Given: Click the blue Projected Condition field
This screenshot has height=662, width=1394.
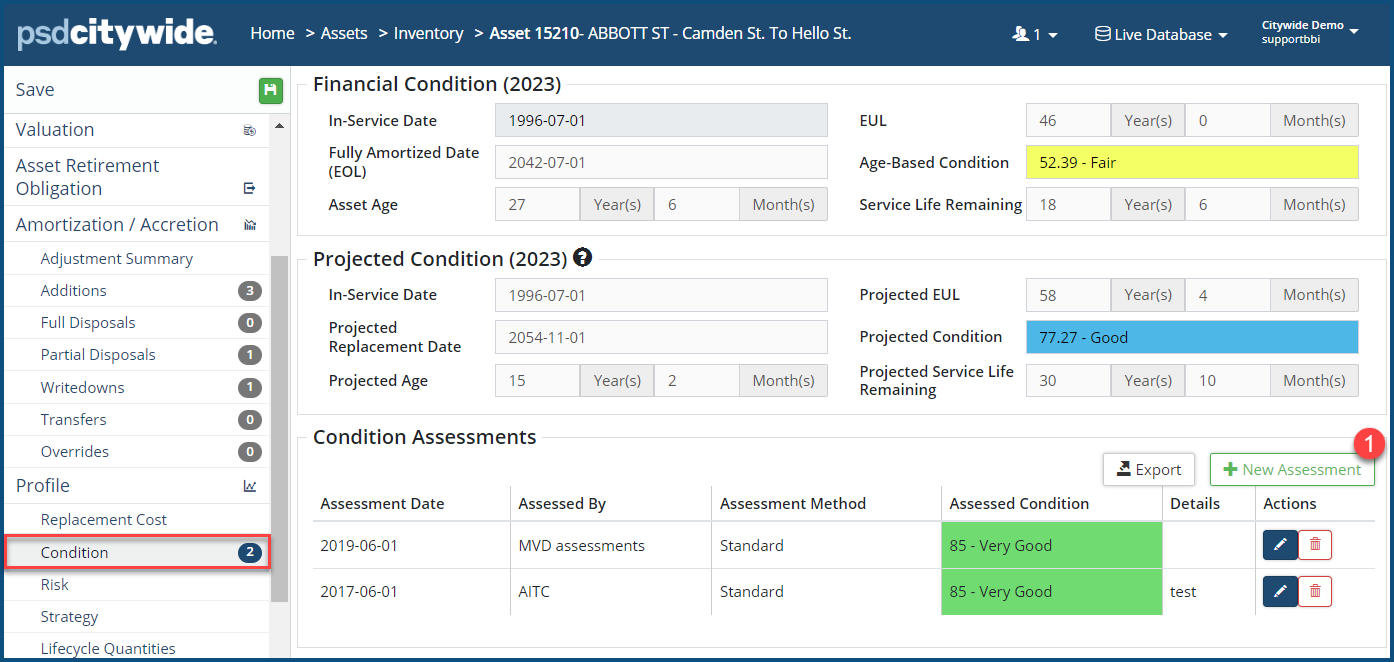Looking at the screenshot, I should pos(1192,337).
